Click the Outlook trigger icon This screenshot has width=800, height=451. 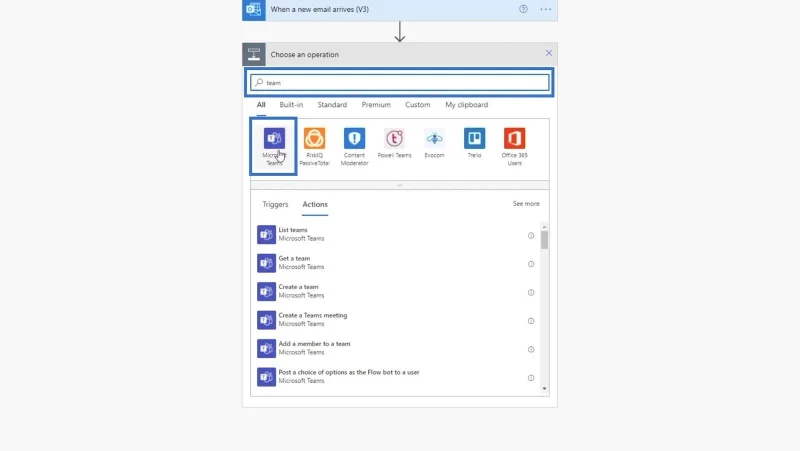tap(254, 9)
